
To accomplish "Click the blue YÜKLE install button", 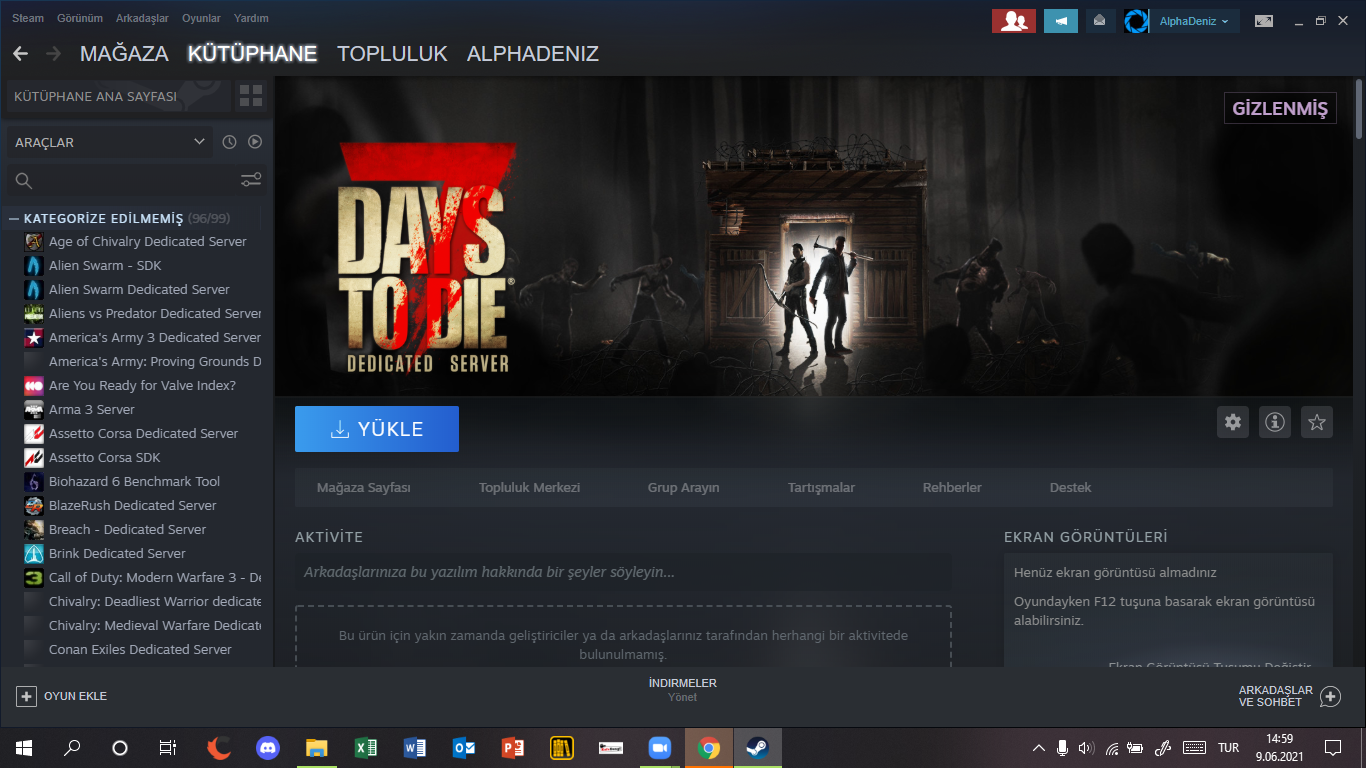I will tap(377, 429).
